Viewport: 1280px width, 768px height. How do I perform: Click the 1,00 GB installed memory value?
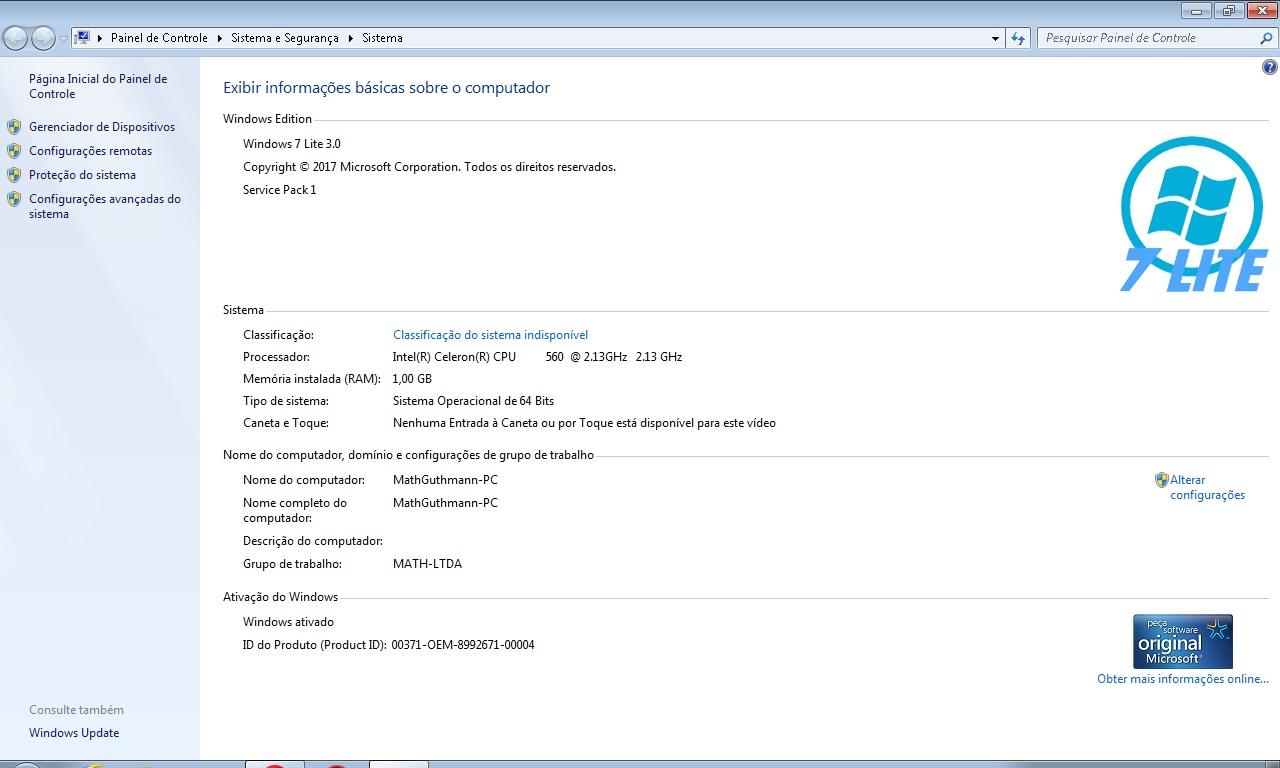click(412, 379)
